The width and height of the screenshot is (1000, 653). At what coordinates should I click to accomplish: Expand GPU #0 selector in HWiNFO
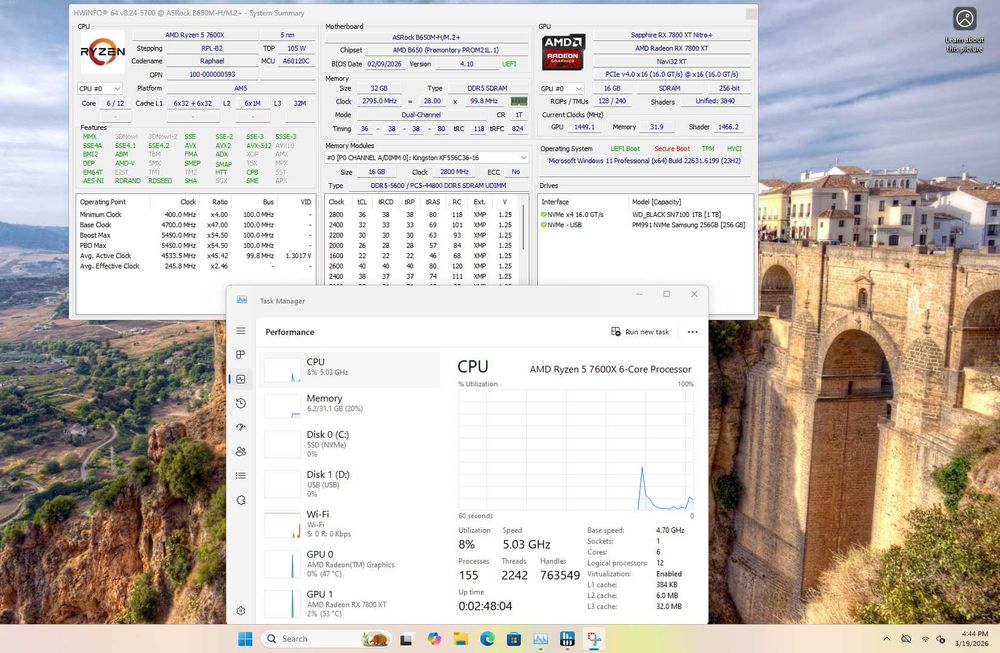click(561, 89)
